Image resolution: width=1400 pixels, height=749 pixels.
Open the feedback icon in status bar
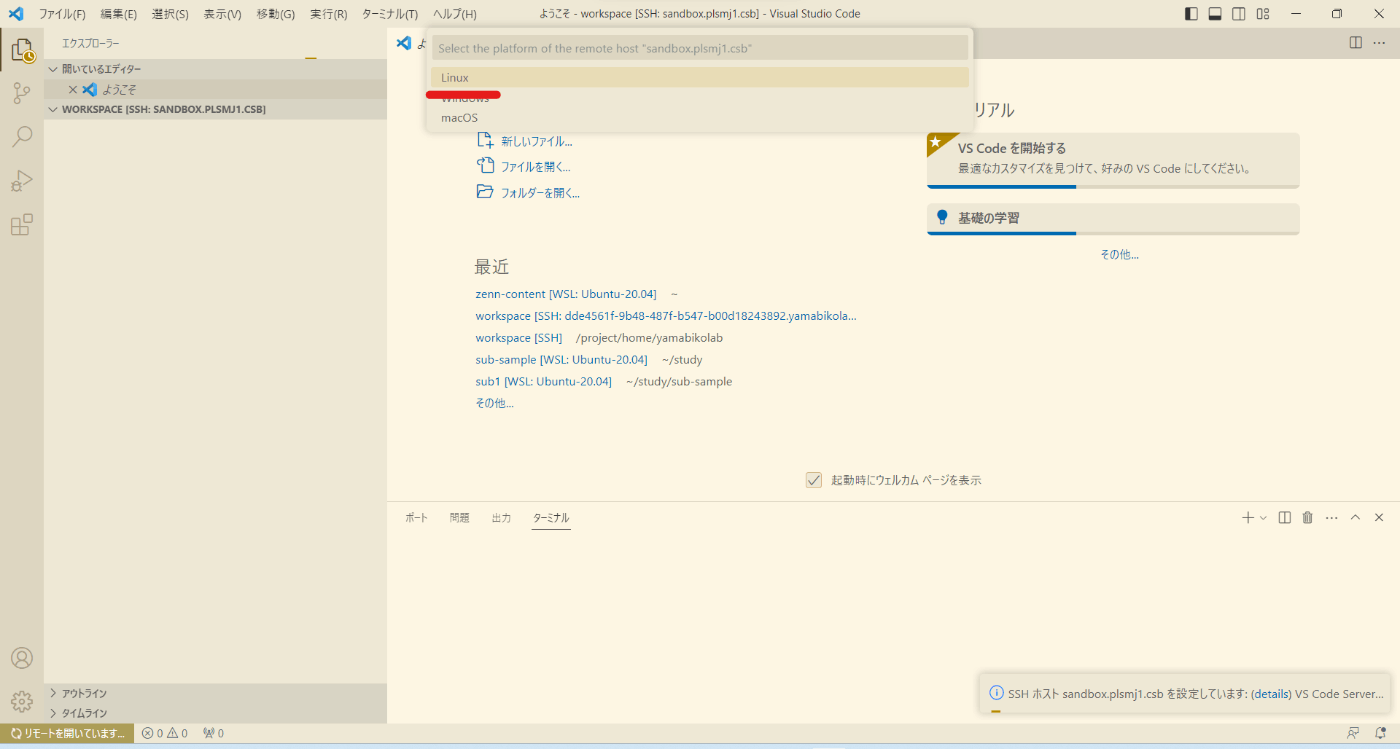tap(1354, 733)
